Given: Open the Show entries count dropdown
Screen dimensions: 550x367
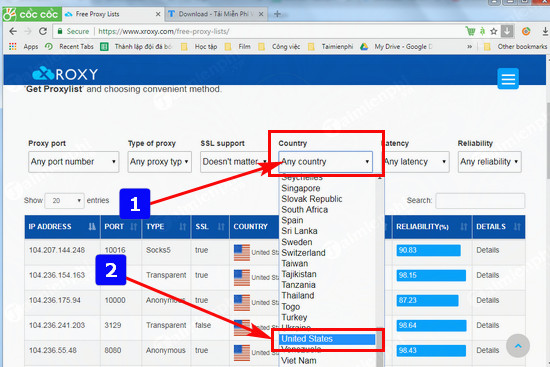Looking at the screenshot, I should 65,201.
